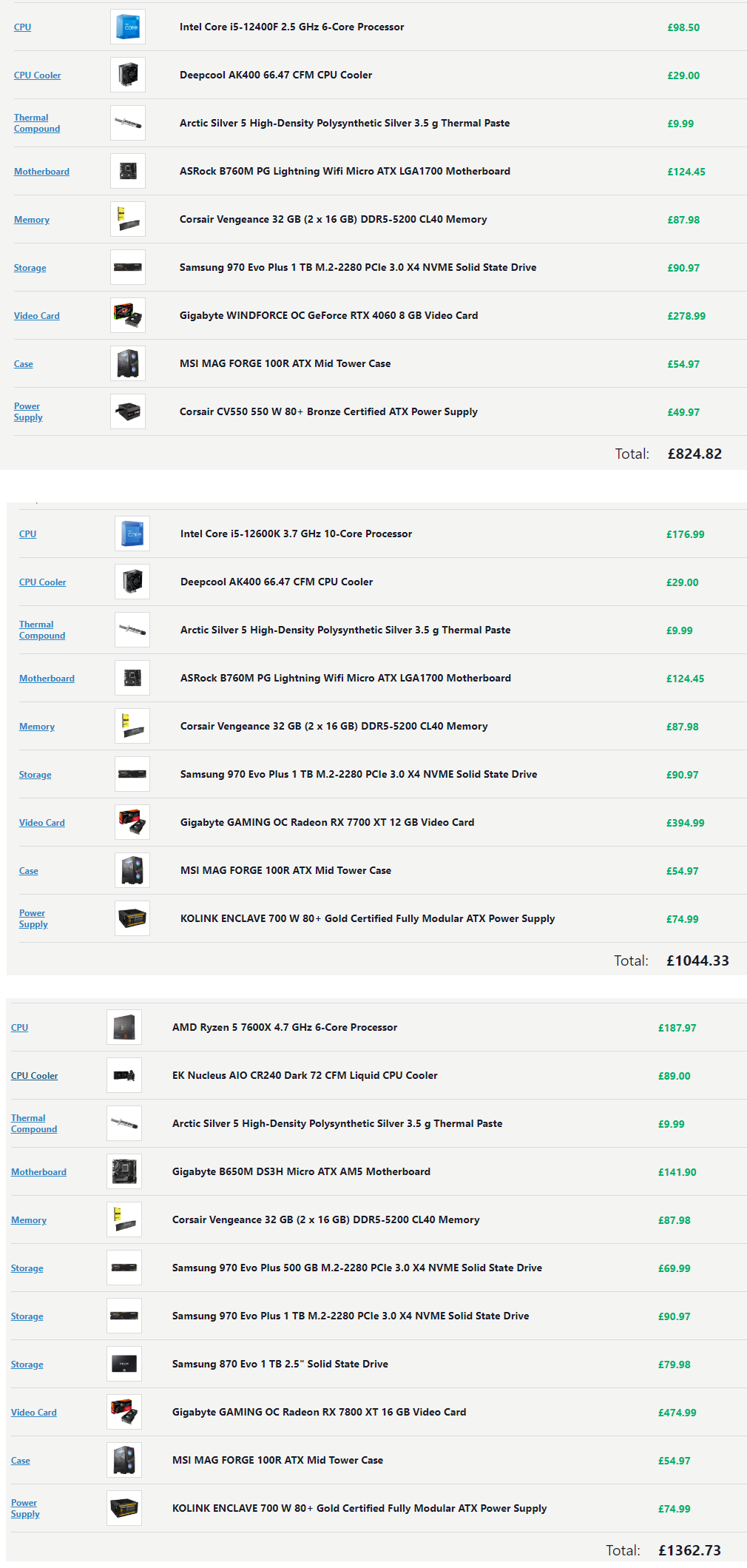Select the AMD Ryzen 5 7600X product name

click(285, 1028)
